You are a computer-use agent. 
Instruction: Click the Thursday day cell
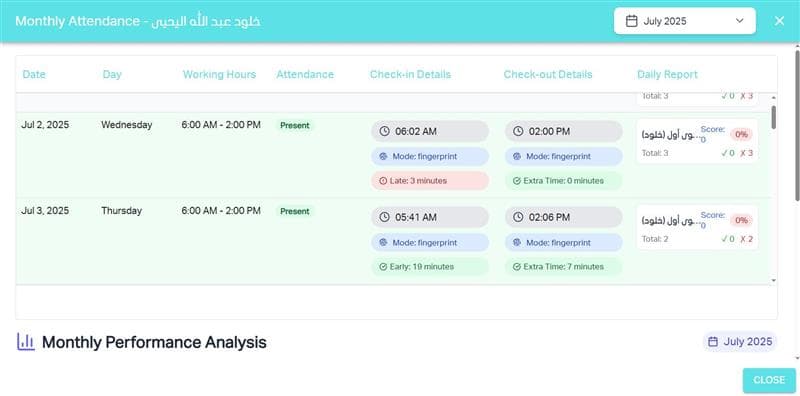[121, 210]
